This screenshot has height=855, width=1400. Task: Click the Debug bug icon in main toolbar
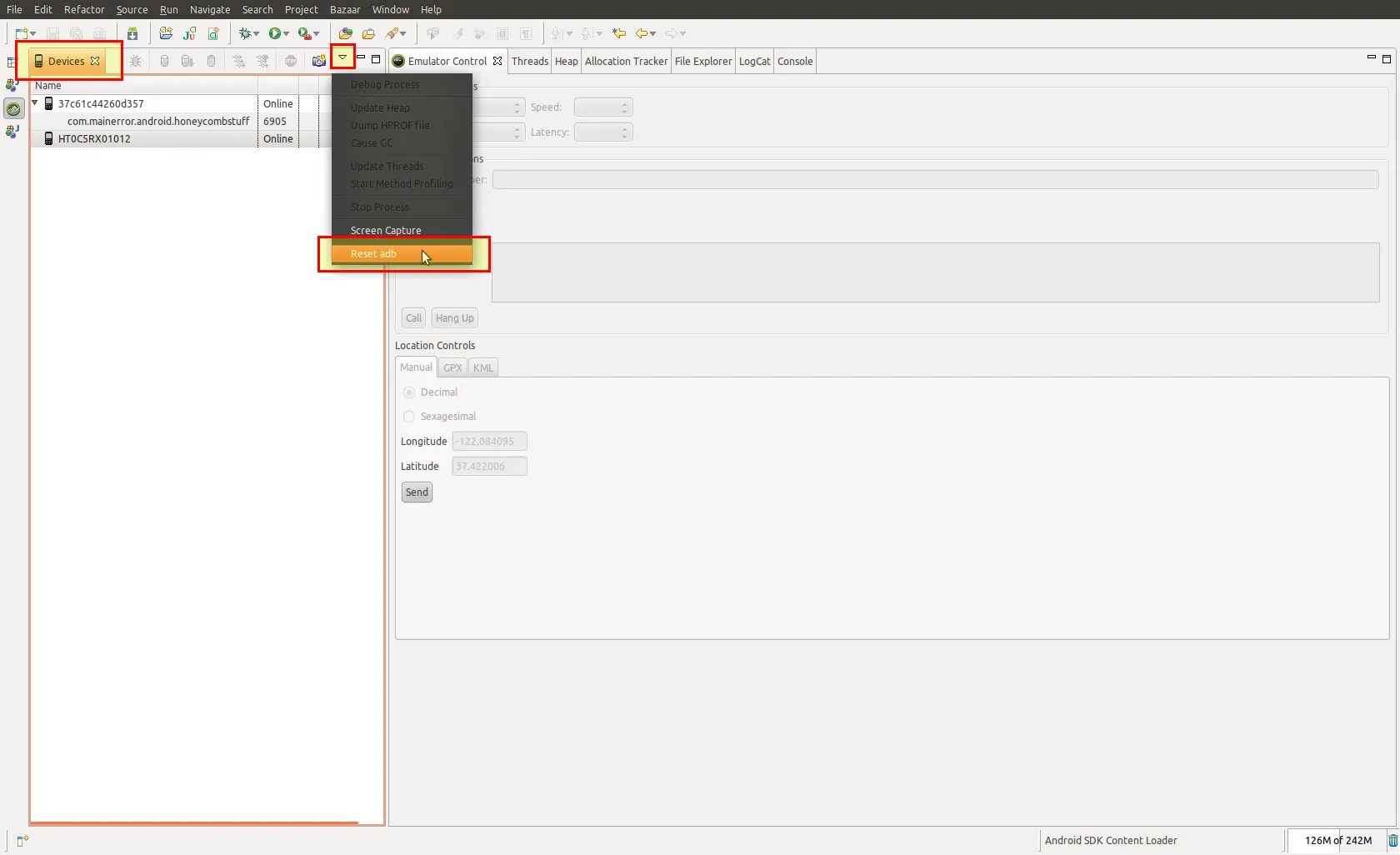[x=245, y=33]
